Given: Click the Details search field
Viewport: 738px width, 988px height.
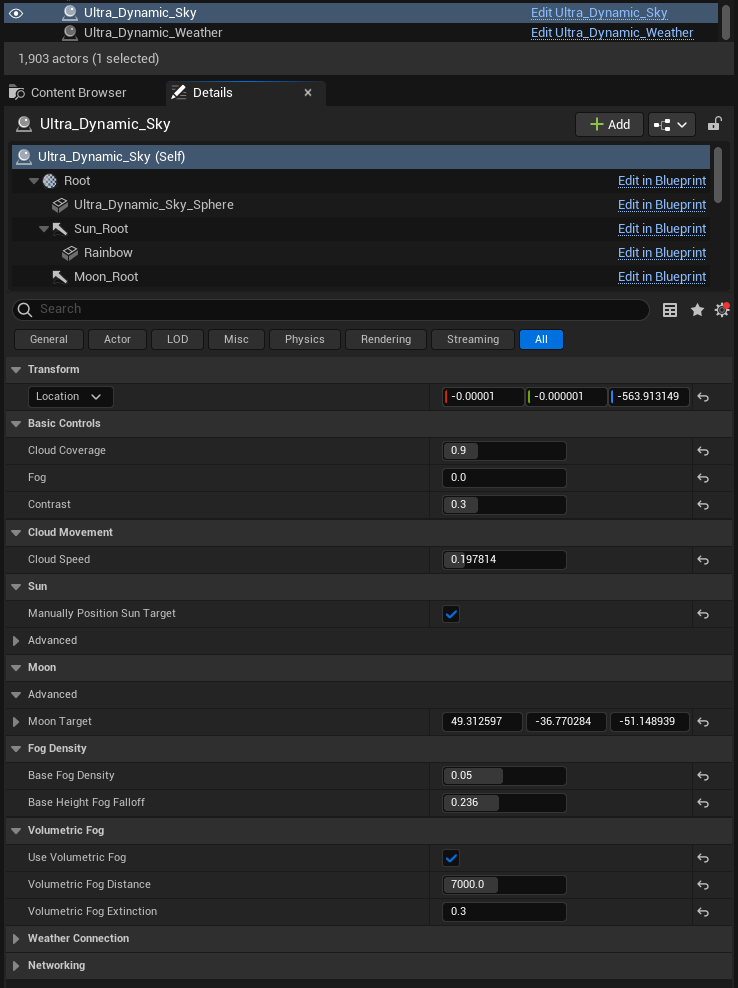Looking at the screenshot, I should (x=330, y=310).
